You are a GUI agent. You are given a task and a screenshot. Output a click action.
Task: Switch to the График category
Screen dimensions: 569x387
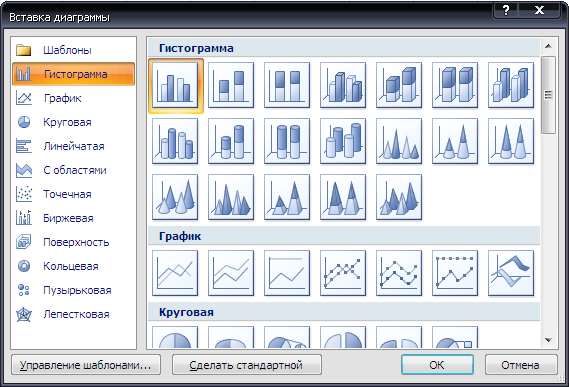(x=74, y=98)
